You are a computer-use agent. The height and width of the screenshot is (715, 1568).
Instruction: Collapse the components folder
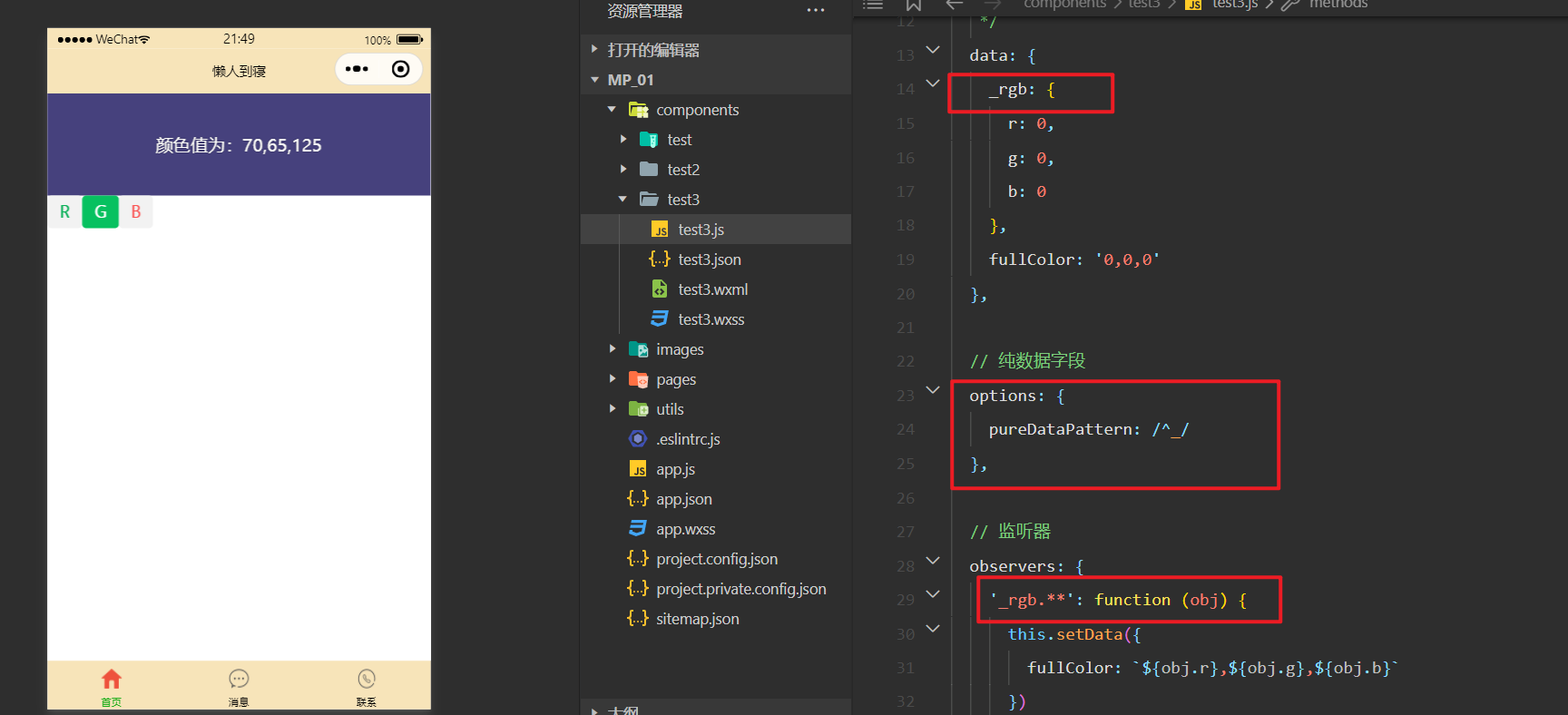point(612,110)
